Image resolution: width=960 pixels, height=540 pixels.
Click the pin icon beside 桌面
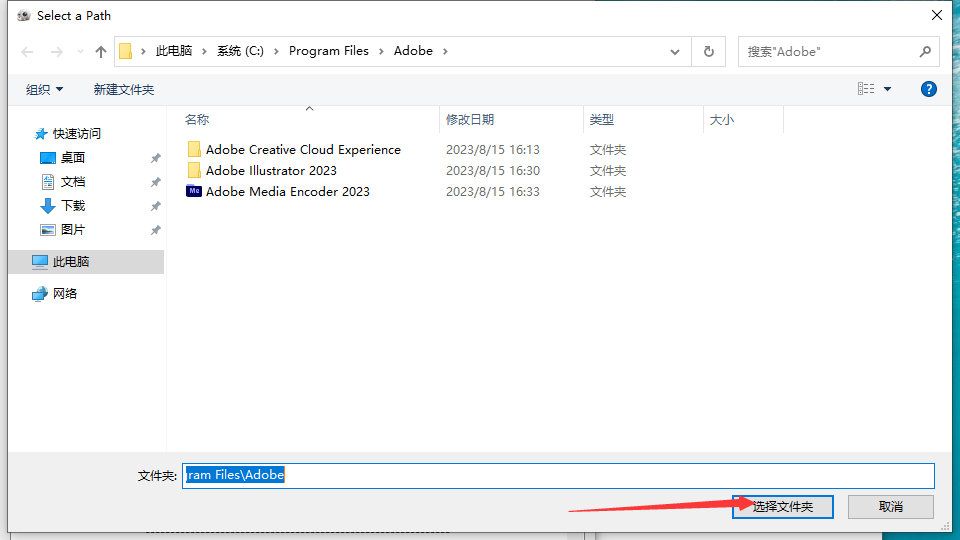(156, 158)
